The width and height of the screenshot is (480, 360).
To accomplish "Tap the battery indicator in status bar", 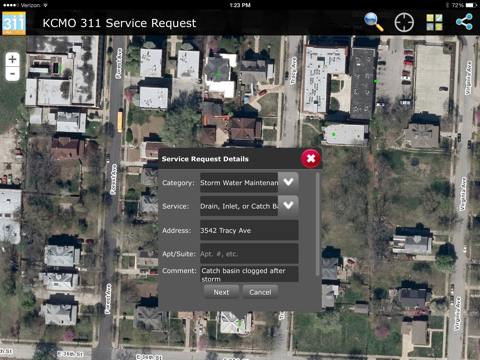I will (471, 5).
